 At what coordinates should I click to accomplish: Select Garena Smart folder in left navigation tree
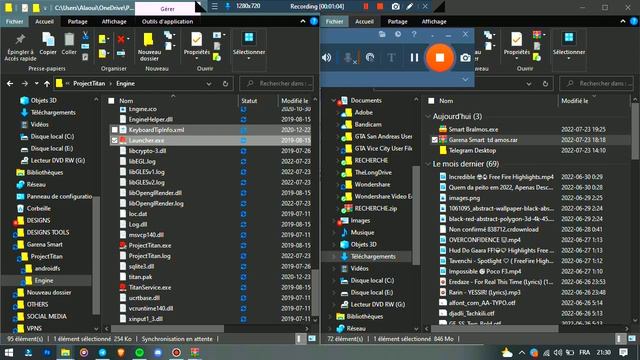click(44, 244)
